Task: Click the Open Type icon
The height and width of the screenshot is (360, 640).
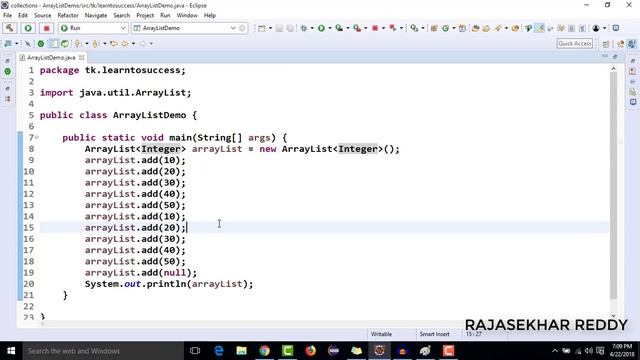Action: (475, 28)
